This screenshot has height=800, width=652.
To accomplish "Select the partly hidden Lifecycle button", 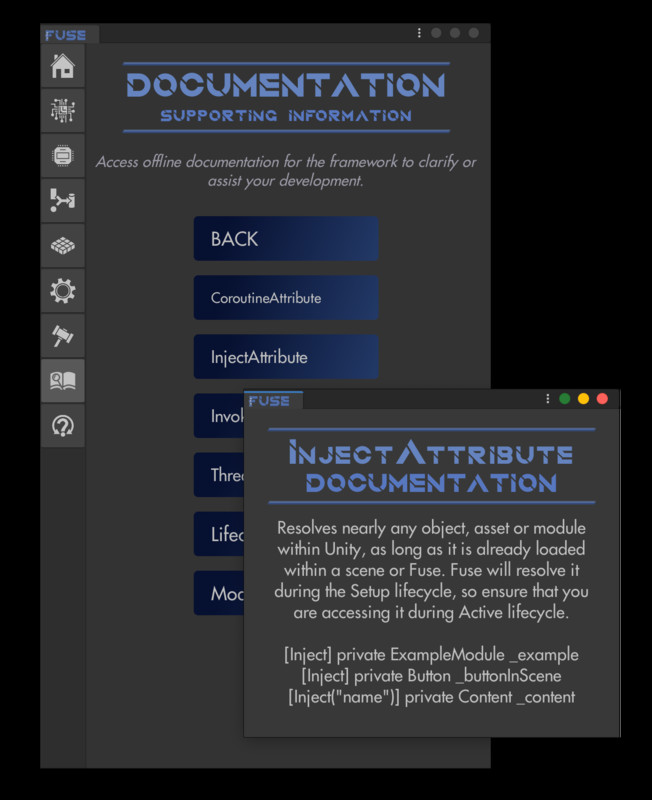I will [219, 534].
